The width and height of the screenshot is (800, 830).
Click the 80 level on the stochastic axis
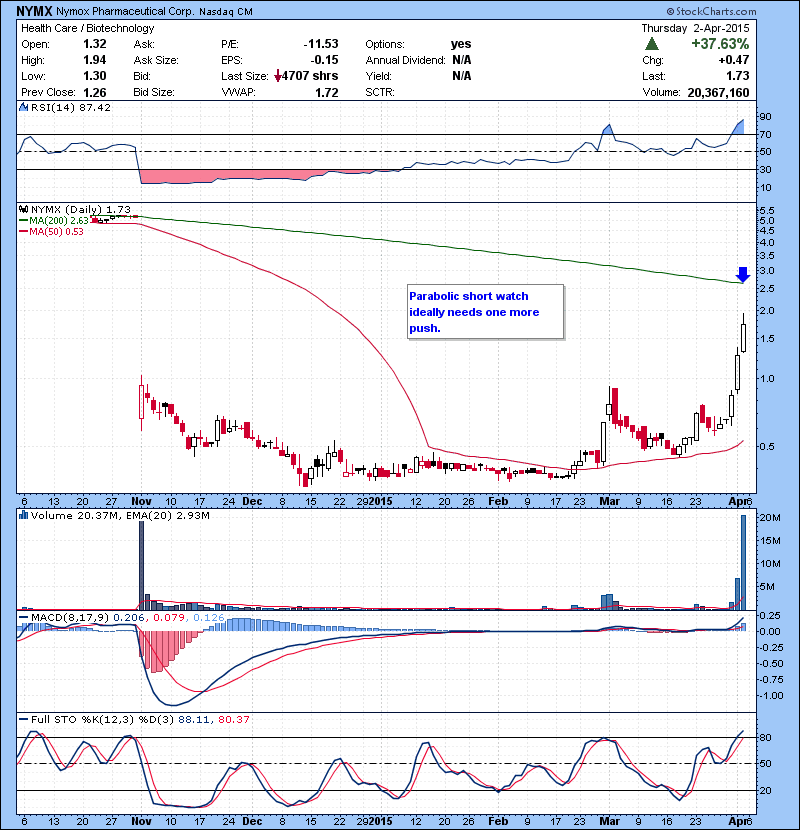click(765, 737)
